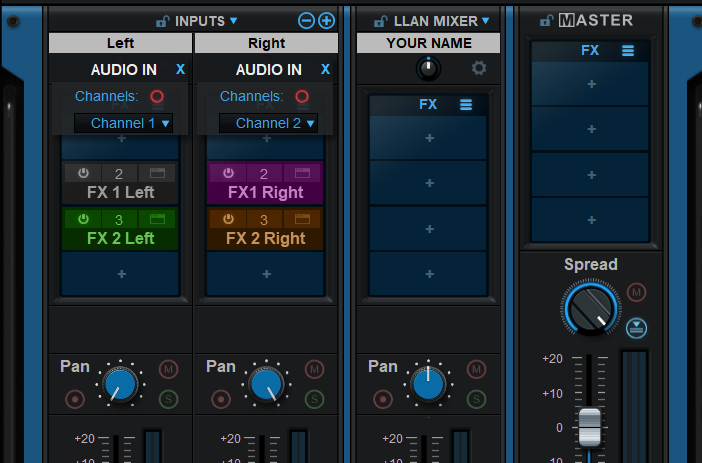Viewport: 702px width, 463px height.
Task: Open the FX 1 Left plugin window
Action: 157,173
